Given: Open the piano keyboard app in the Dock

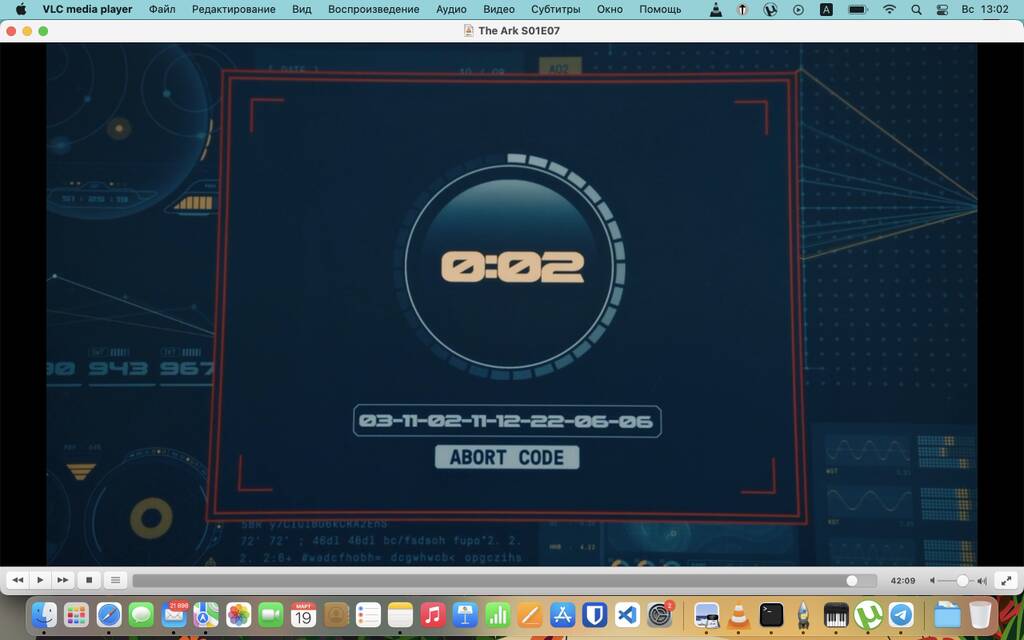Looking at the screenshot, I should click(836, 615).
